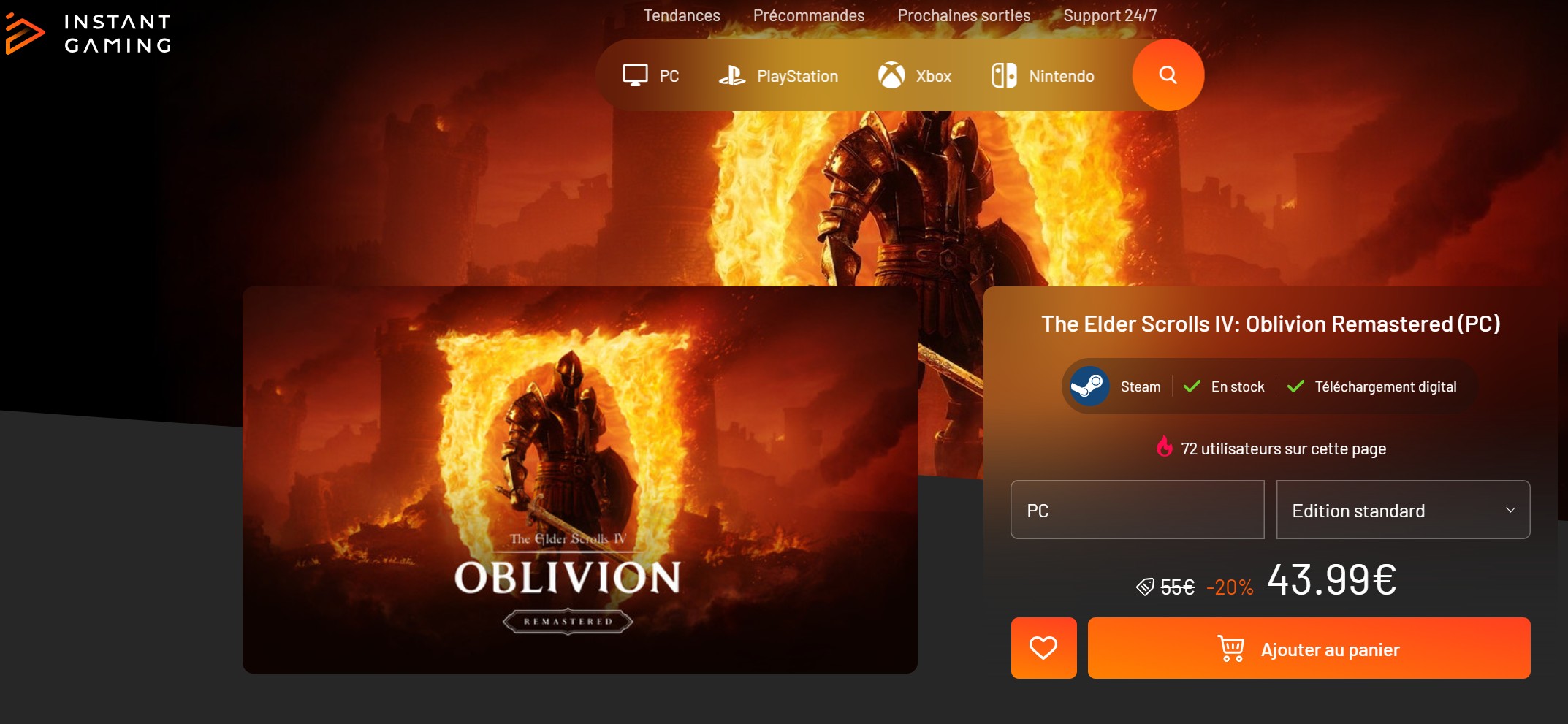Go to Prochaines sorties page

click(964, 15)
